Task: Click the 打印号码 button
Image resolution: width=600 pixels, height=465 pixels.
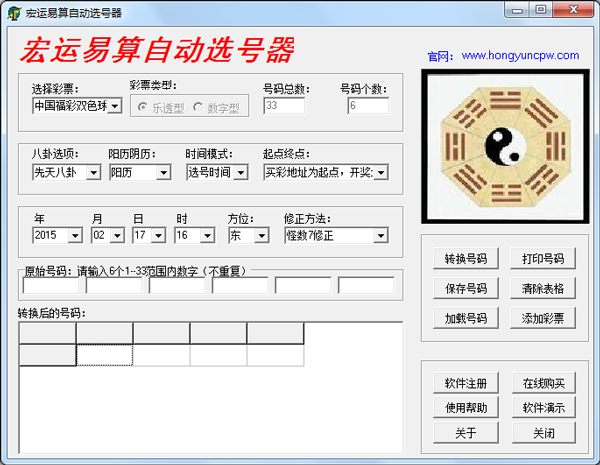Action: pyautogui.click(x=543, y=259)
